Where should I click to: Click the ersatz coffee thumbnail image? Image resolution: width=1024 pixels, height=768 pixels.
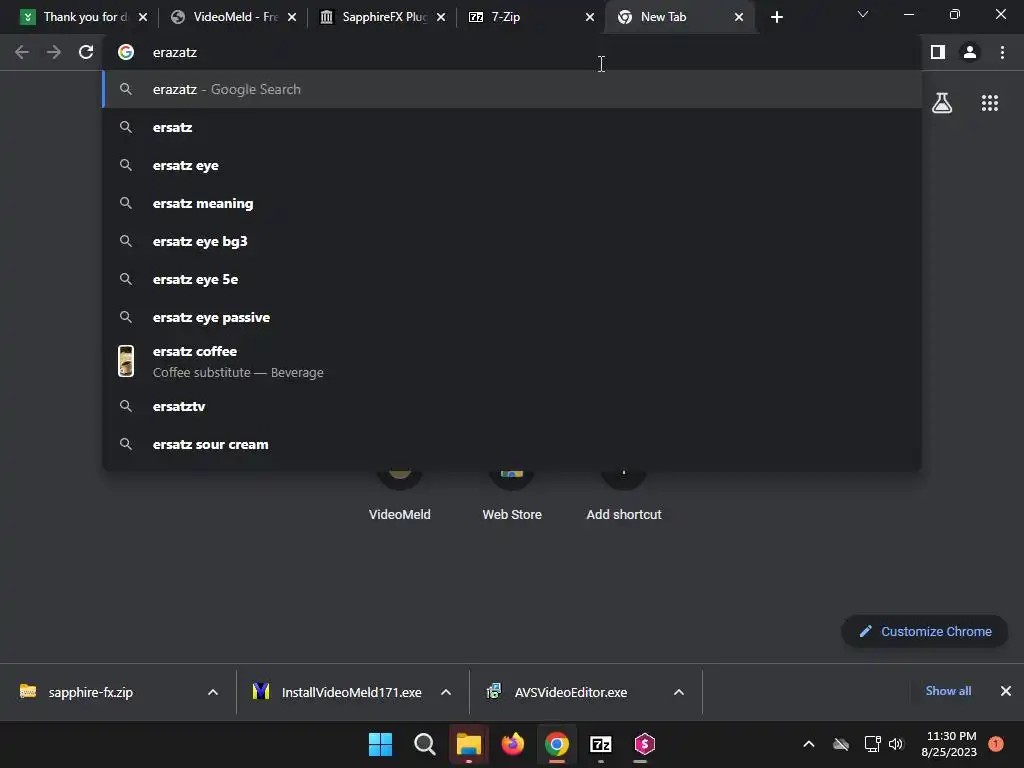126,361
